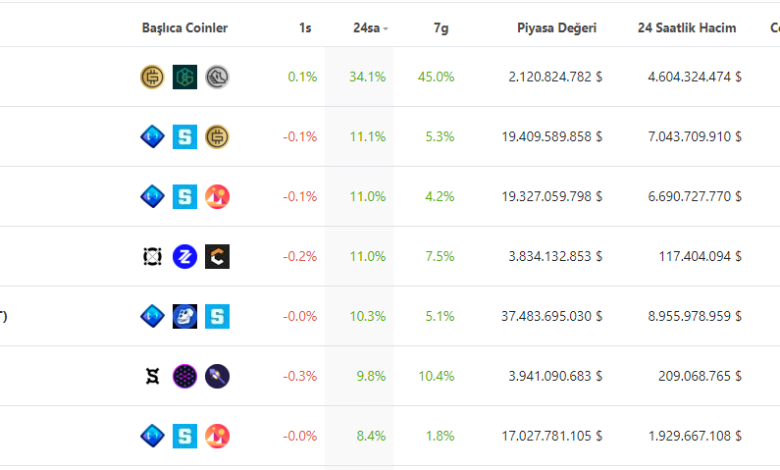The height and width of the screenshot is (470, 780).
Task: Click the 45.0% seven-day change value
Action: (x=439, y=77)
